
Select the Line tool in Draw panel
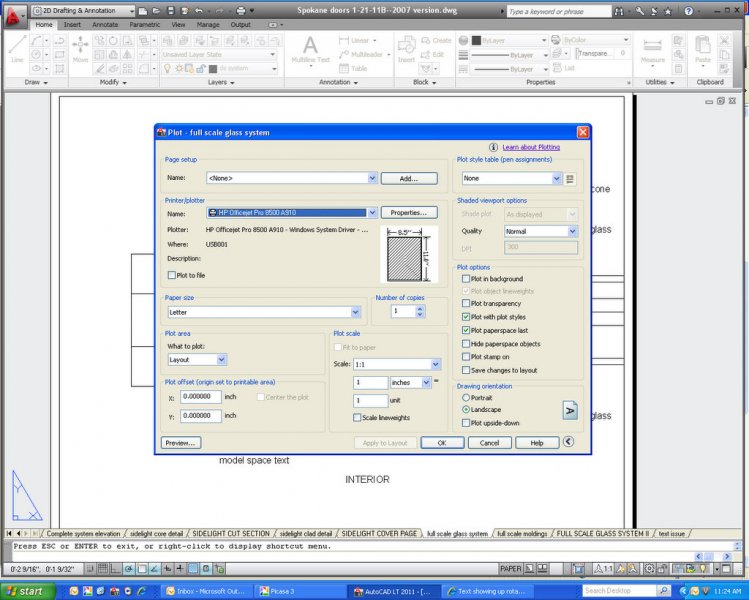pyautogui.click(x=17, y=50)
